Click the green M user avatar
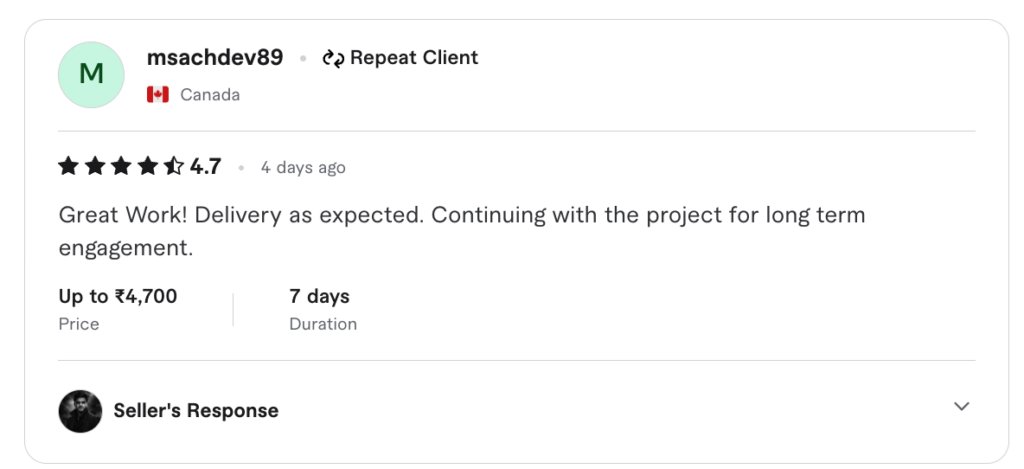 point(91,74)
